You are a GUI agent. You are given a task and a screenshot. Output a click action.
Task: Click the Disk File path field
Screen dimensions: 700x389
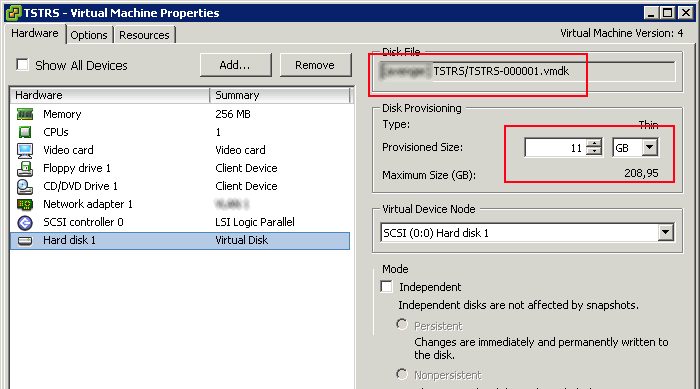click(x=528, y=71)
